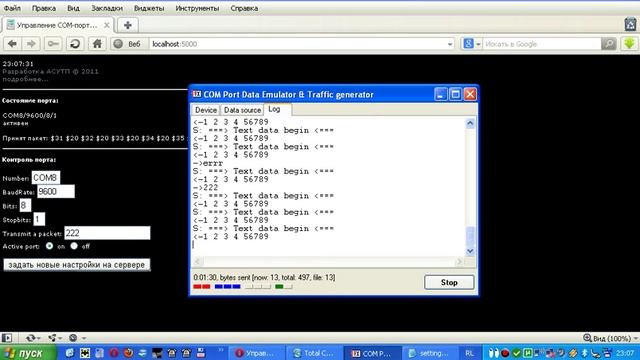Click the log scrollbar down arrow
Image resolution: width=640 pixels, height=360 pixels.
[x=470, y=251]
